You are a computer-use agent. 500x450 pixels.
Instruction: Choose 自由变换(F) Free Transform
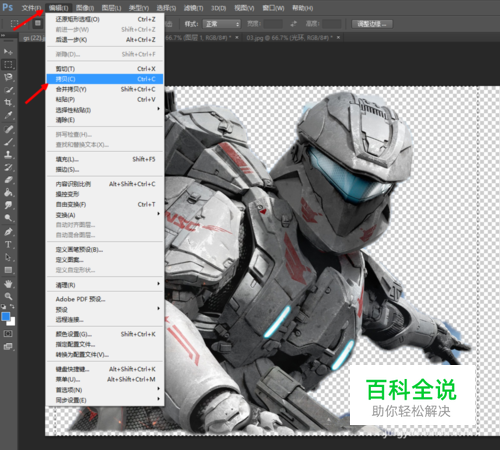[x=105, y=204]
